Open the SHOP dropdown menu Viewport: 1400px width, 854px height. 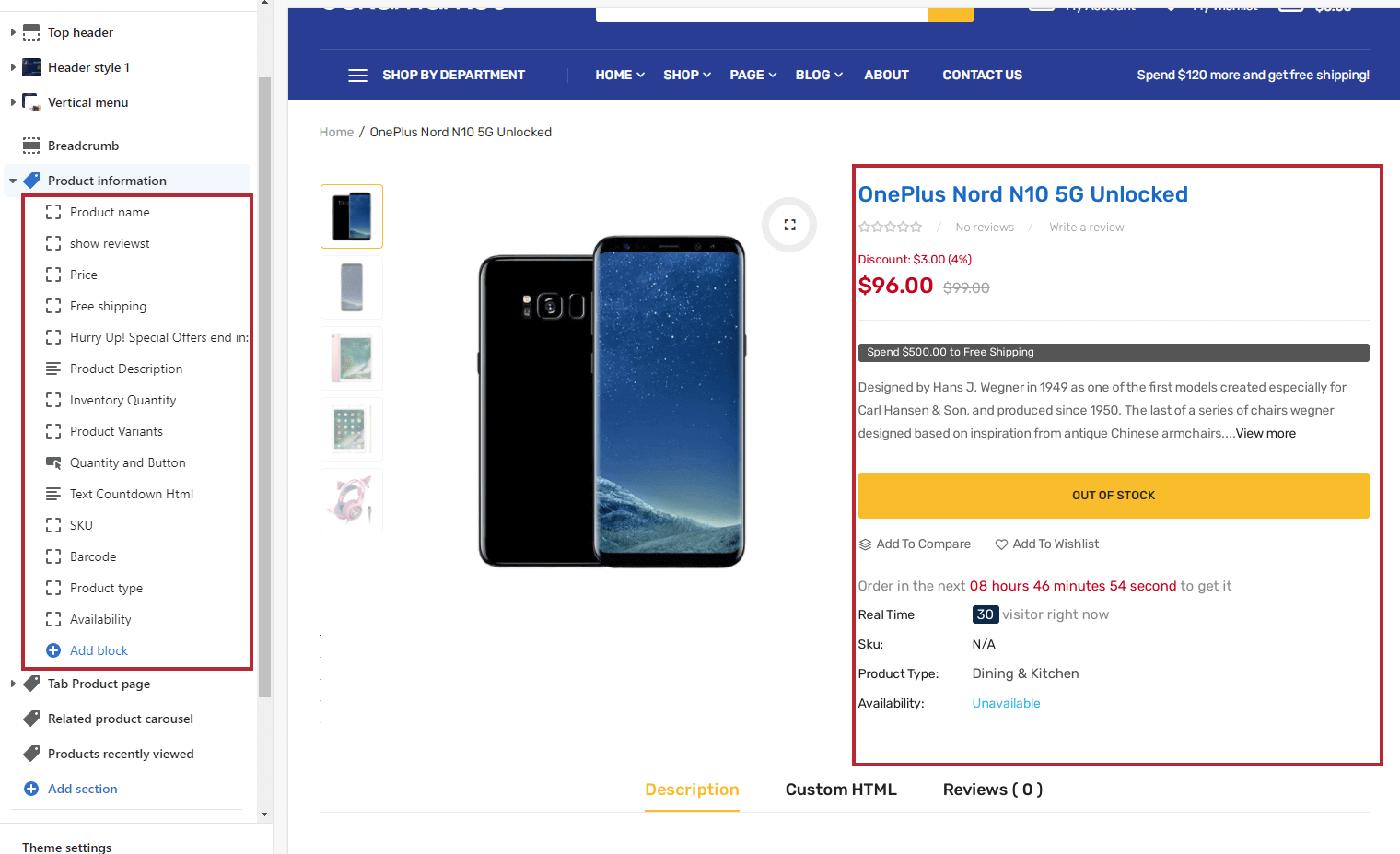(687, 76)
